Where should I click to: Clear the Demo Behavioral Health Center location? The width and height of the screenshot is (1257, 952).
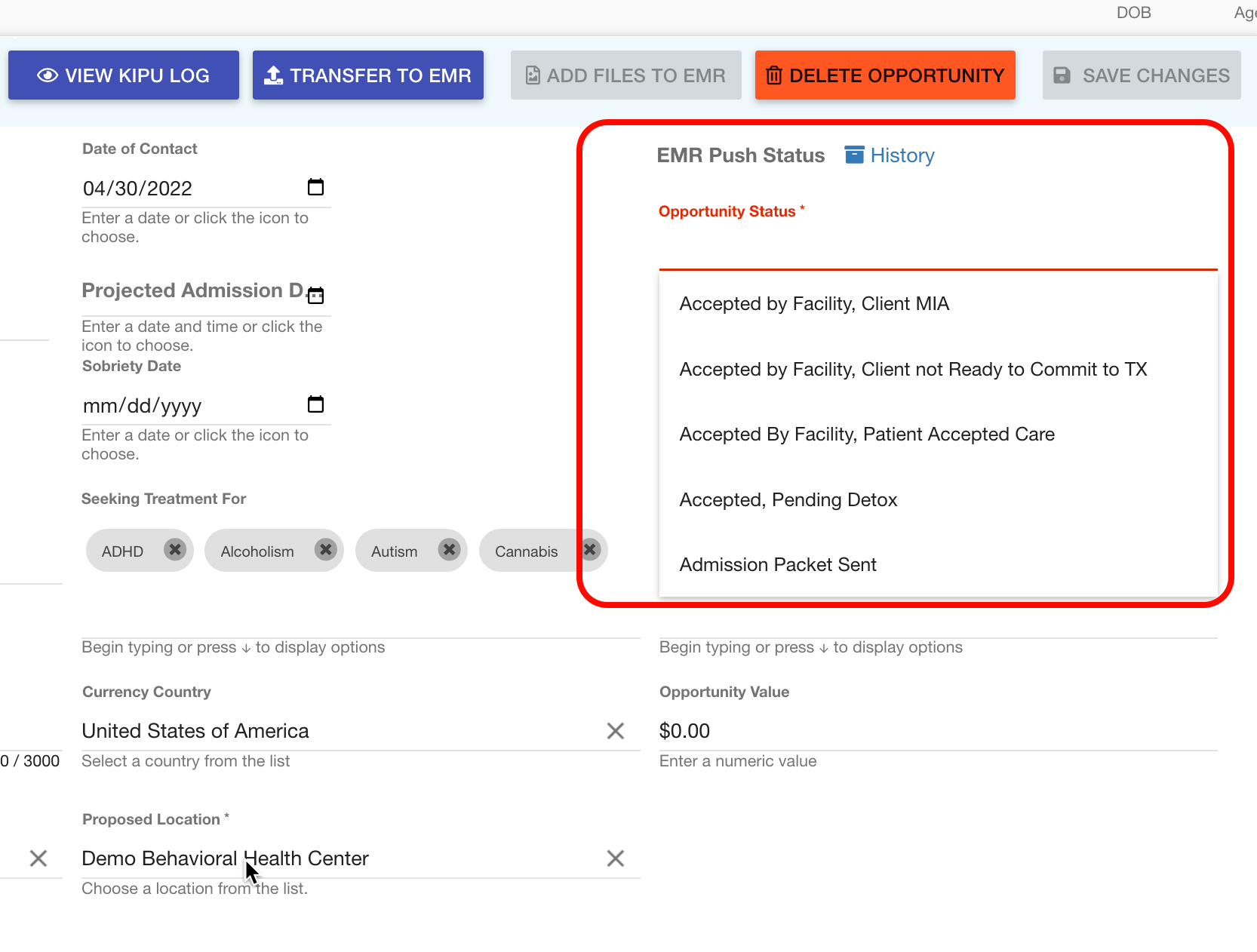tap(615, 858)
